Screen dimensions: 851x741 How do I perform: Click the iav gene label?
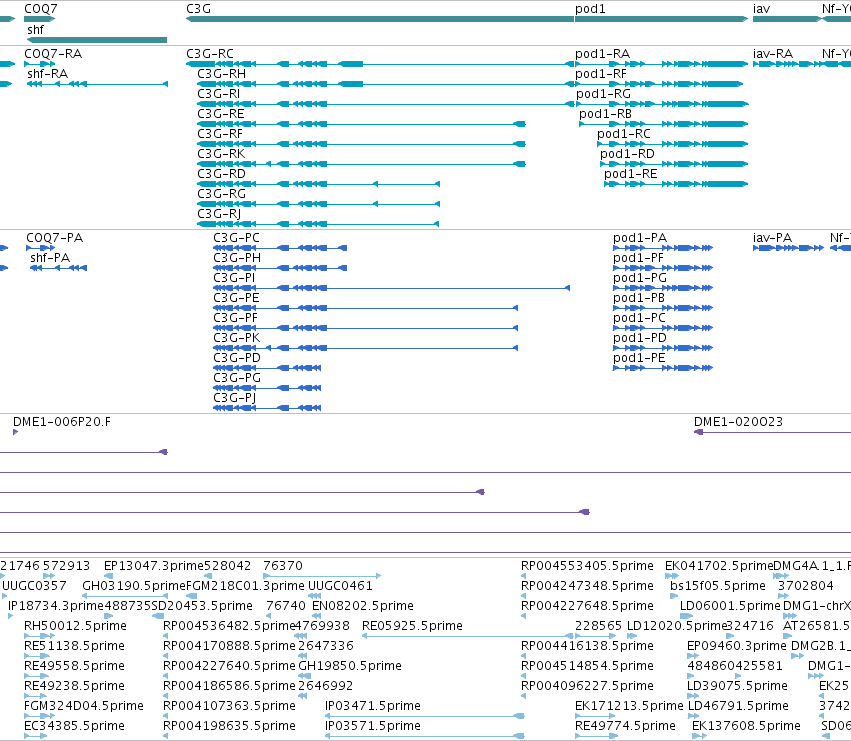pyautogui.click(x=761, y=9)
